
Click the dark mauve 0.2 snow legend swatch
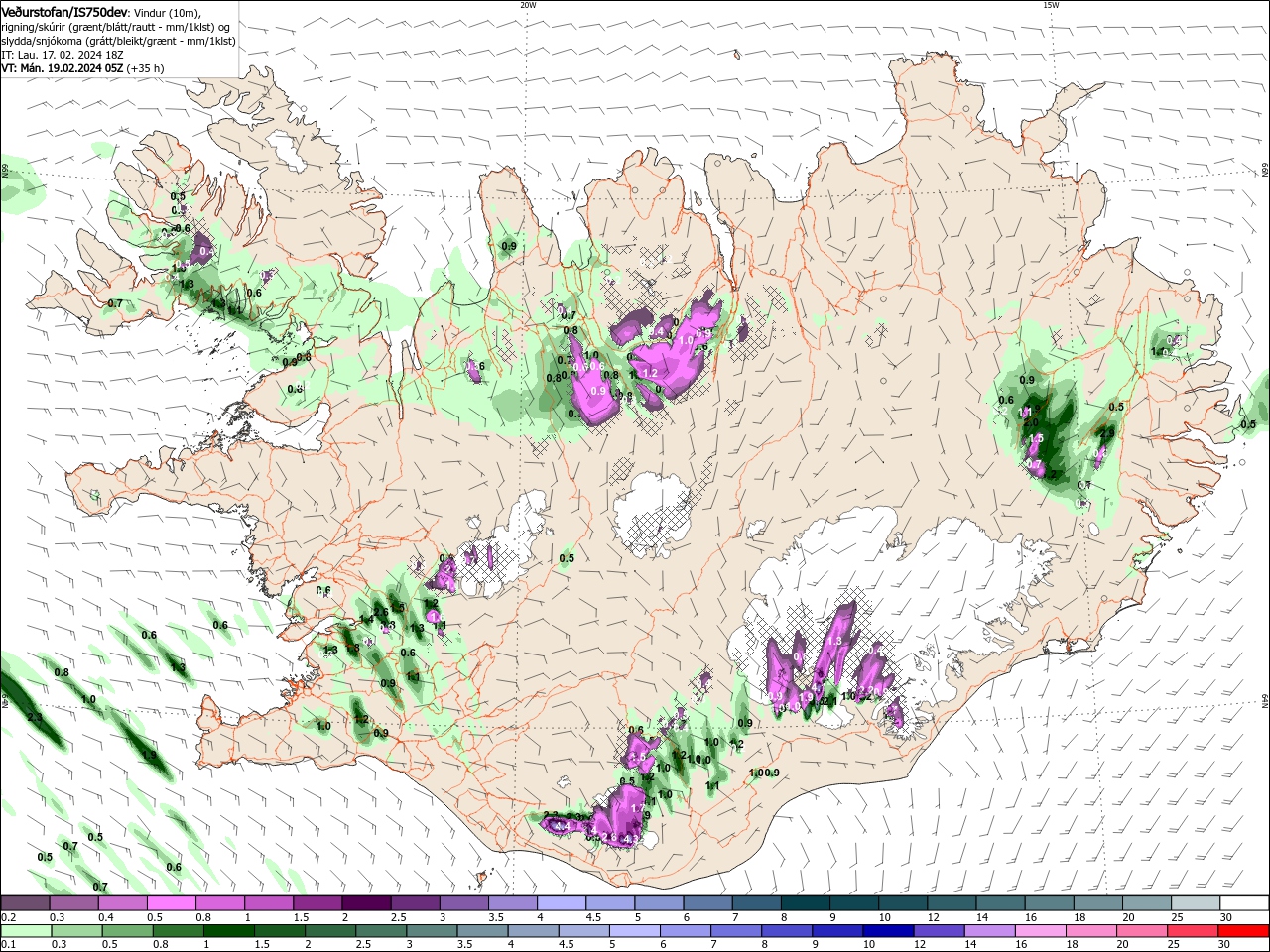click(25, 903)
